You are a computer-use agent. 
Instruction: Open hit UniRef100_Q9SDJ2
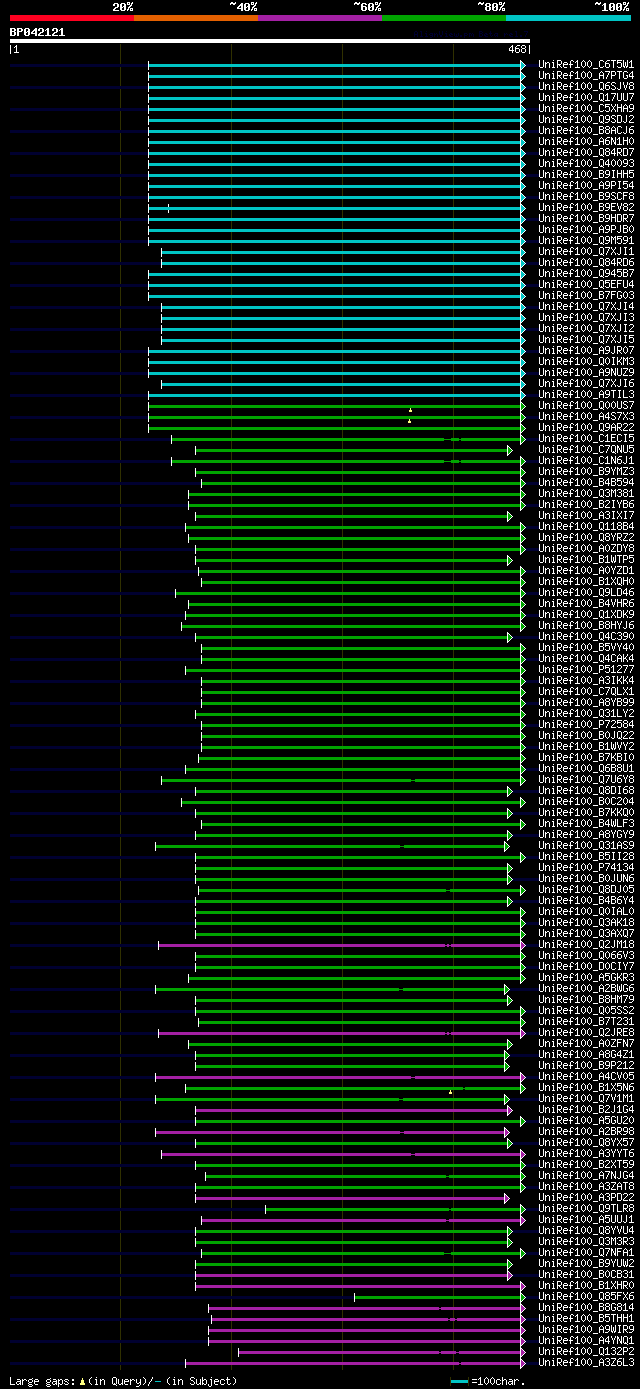pos(586,119)
